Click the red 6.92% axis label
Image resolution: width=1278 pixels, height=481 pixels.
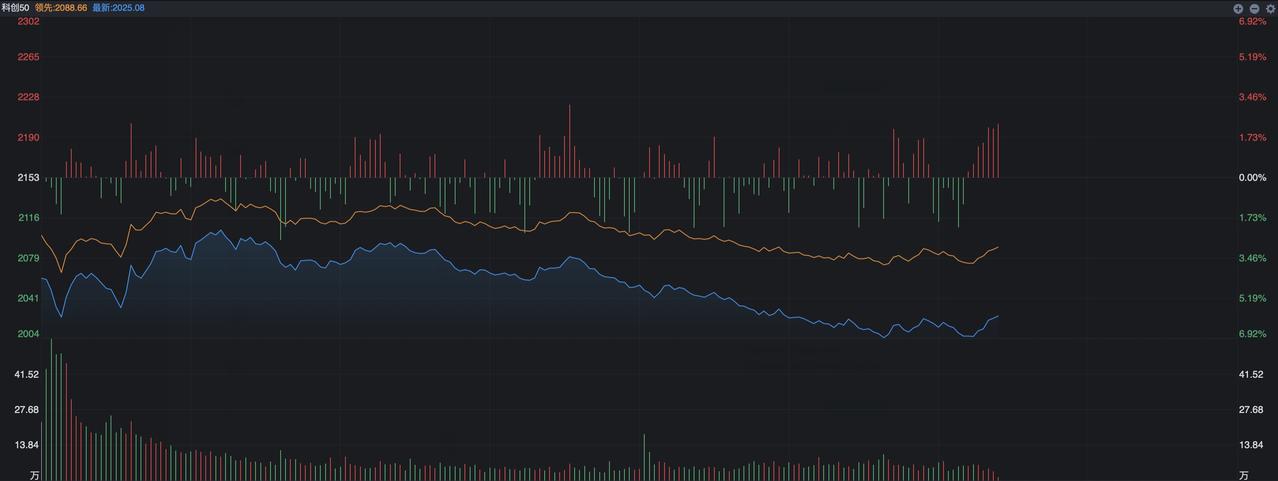(x=1252, y=21)
